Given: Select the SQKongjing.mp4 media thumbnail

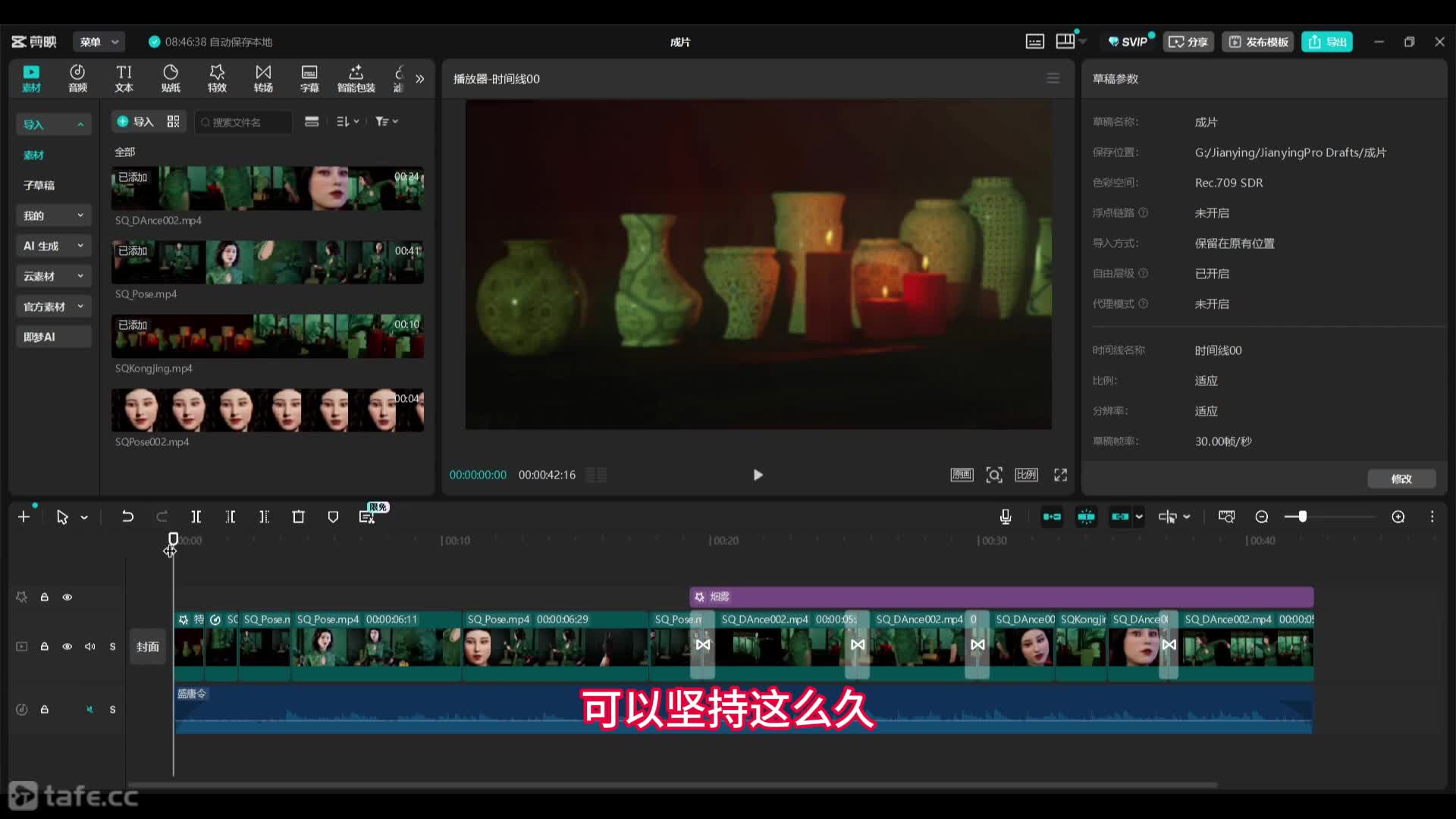Looking at the screenshot, I should click(267, 336).
